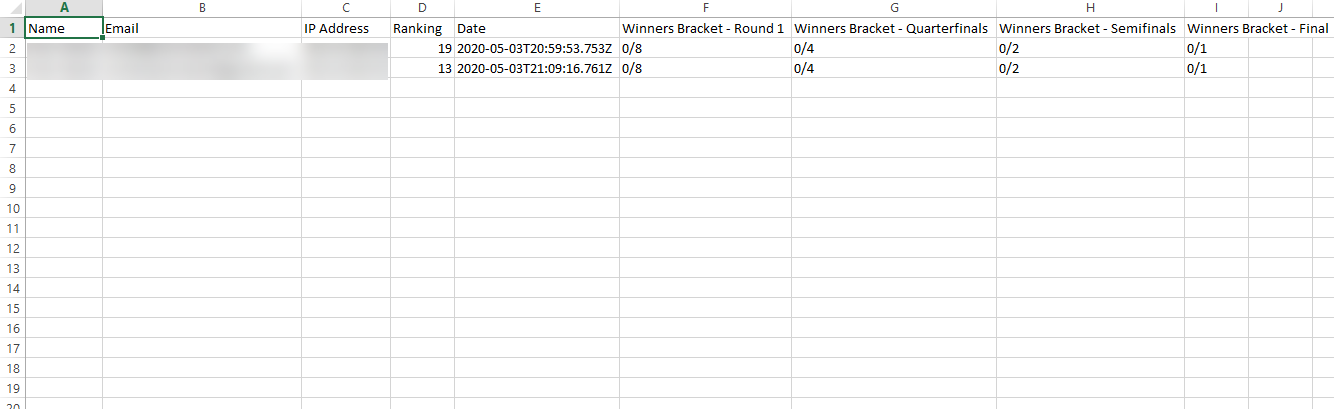
Task: Click the Name header cell
Action: point(64,28)
